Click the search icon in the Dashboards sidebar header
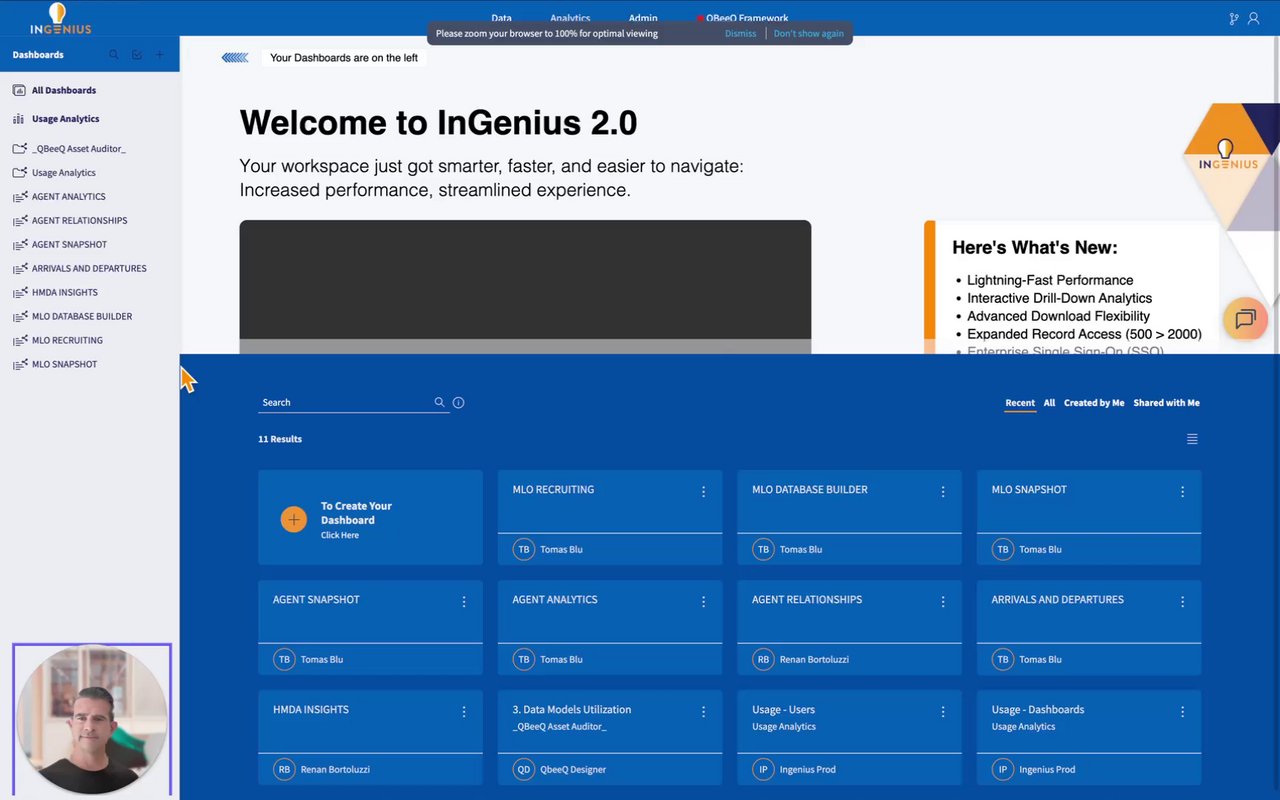Screen dimensions: 1280x800 click(114, 55)
